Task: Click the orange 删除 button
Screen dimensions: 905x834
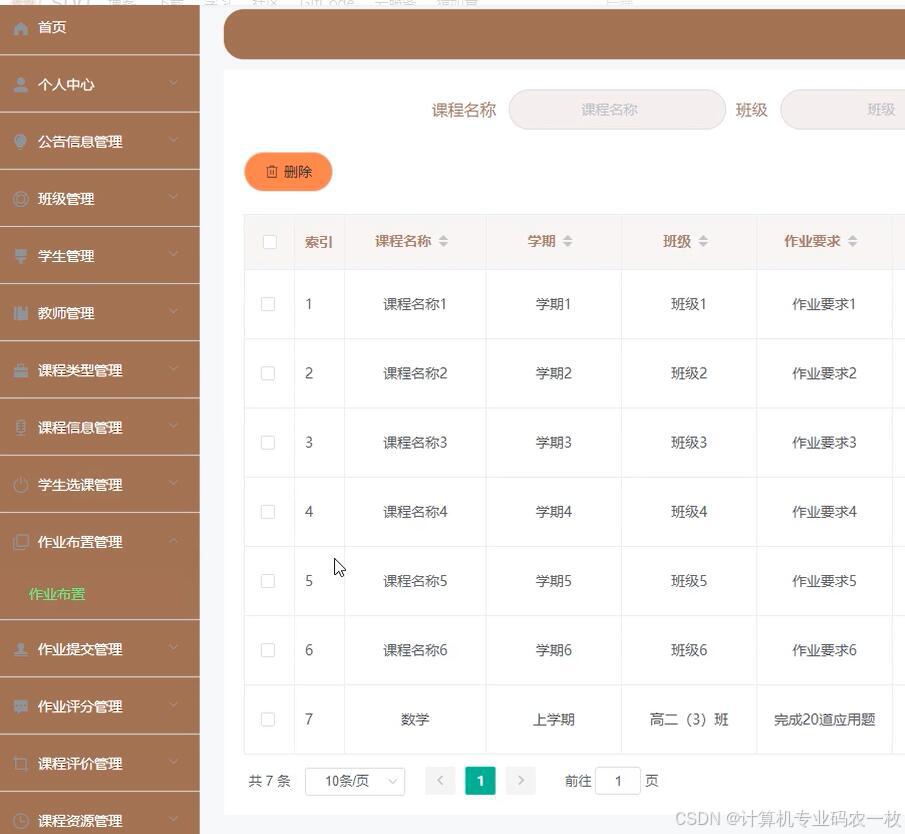Action: coord(289,171)
